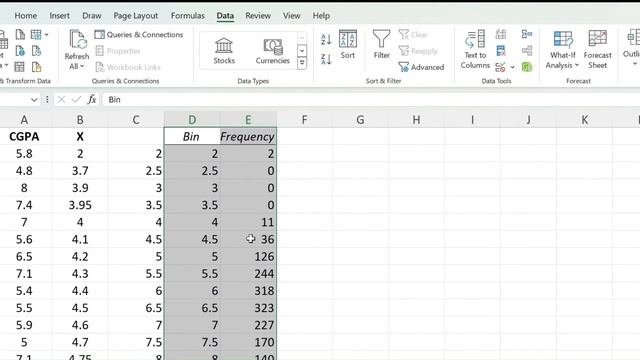This screenshot has width=640, height=360.
Task: Select CGPA cell with value 7.4
Action: (24, 205)
